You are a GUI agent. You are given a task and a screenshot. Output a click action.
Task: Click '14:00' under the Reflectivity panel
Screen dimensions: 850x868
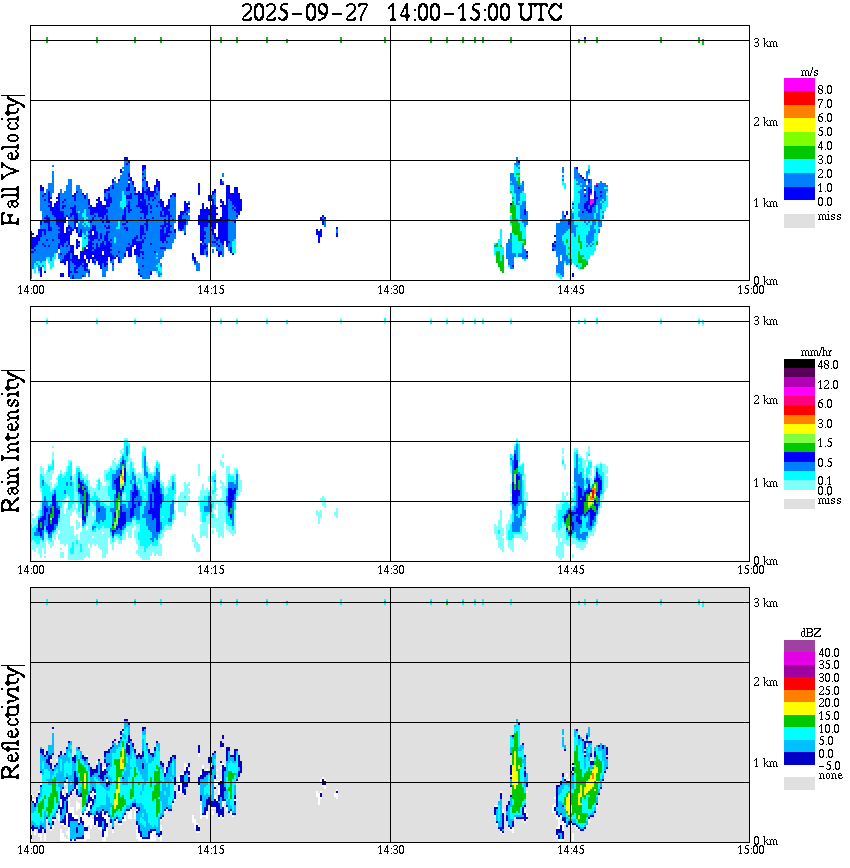pyautogui.click(x=31, y=850)
